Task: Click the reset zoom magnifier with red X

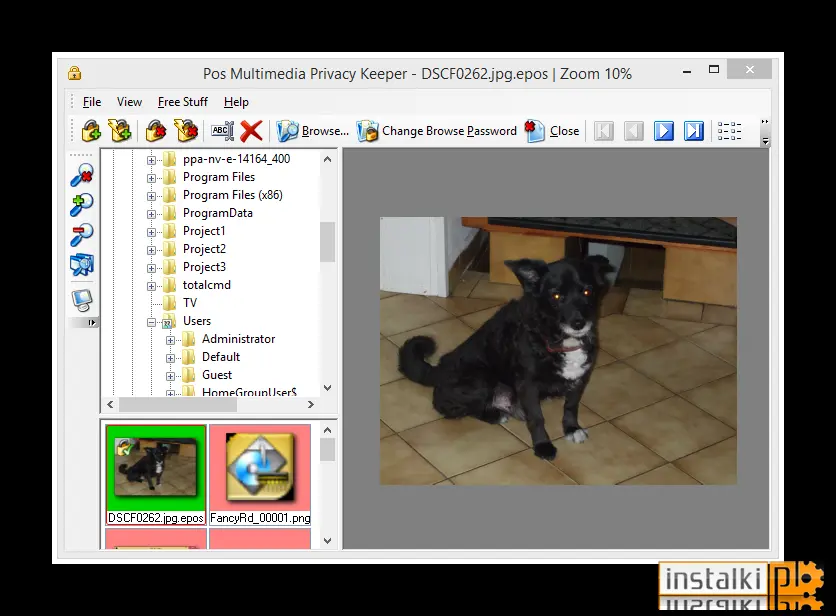Action: [x=82, y=175]
